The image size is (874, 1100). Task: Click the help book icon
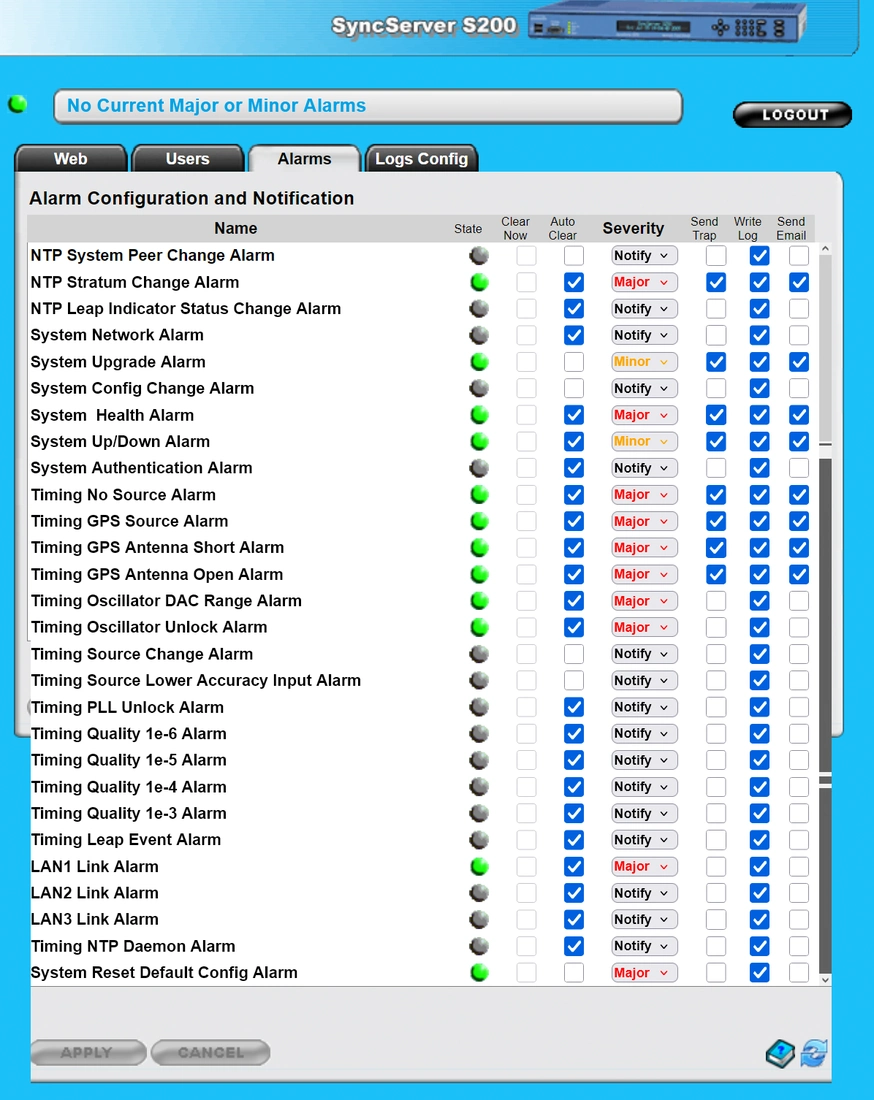(780, 1054)
